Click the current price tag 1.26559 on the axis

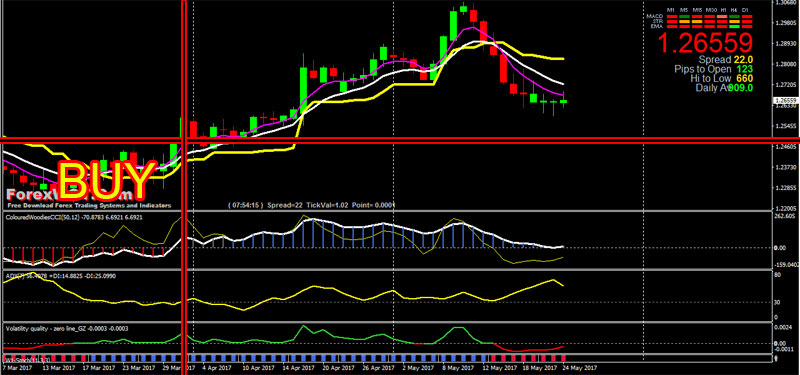tap(786, 101)
